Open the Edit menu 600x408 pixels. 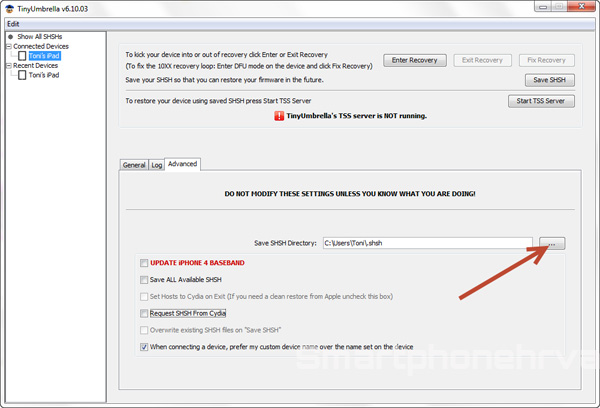14,23
